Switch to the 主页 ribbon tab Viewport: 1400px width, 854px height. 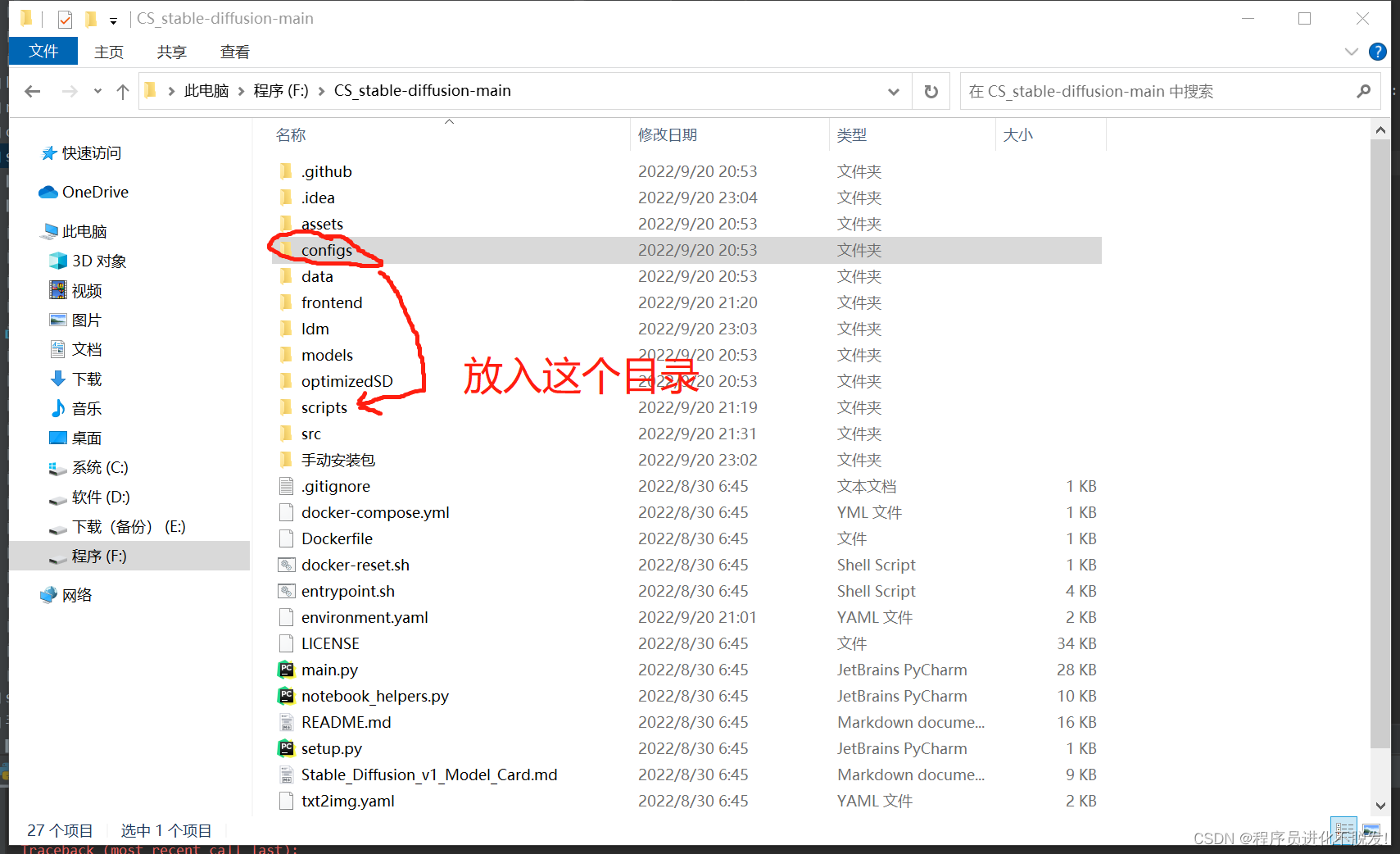click(x=109, y=52)
